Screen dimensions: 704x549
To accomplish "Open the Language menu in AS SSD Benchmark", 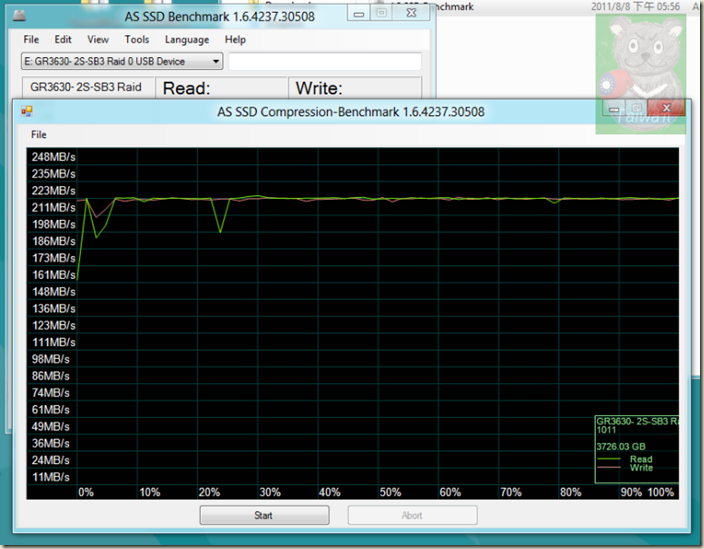I will tap(187, 40).
